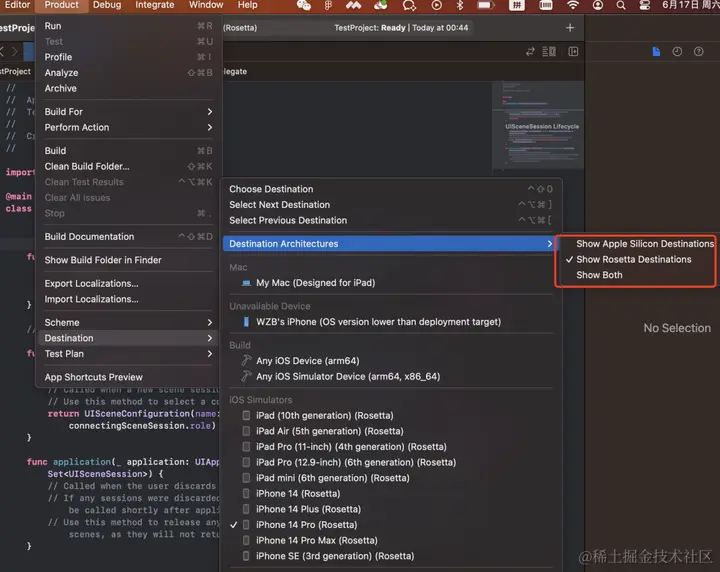
Task: Open Spotlight search icon
Action: [x=621, y=5]
